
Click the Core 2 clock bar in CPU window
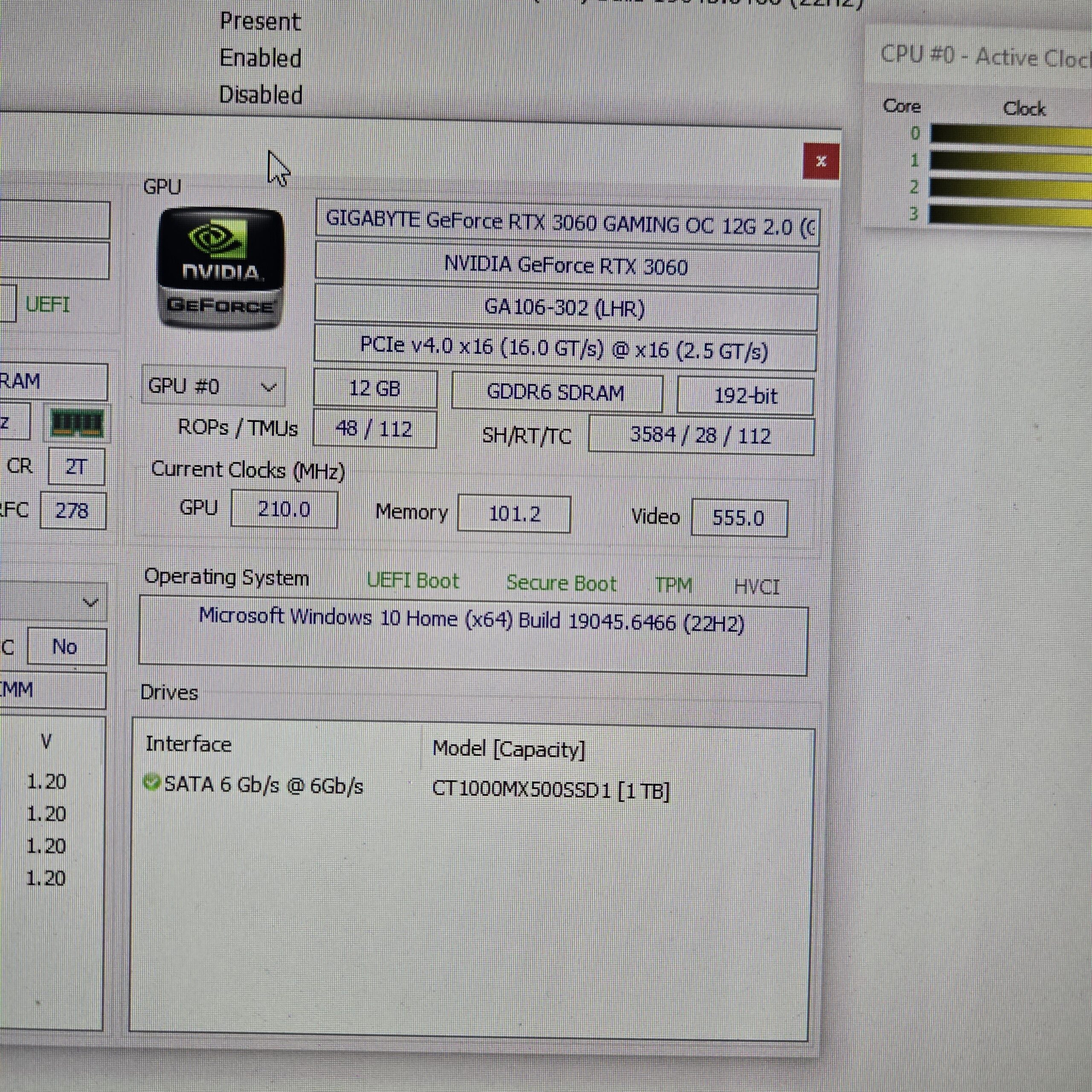tap(1011, 188)
